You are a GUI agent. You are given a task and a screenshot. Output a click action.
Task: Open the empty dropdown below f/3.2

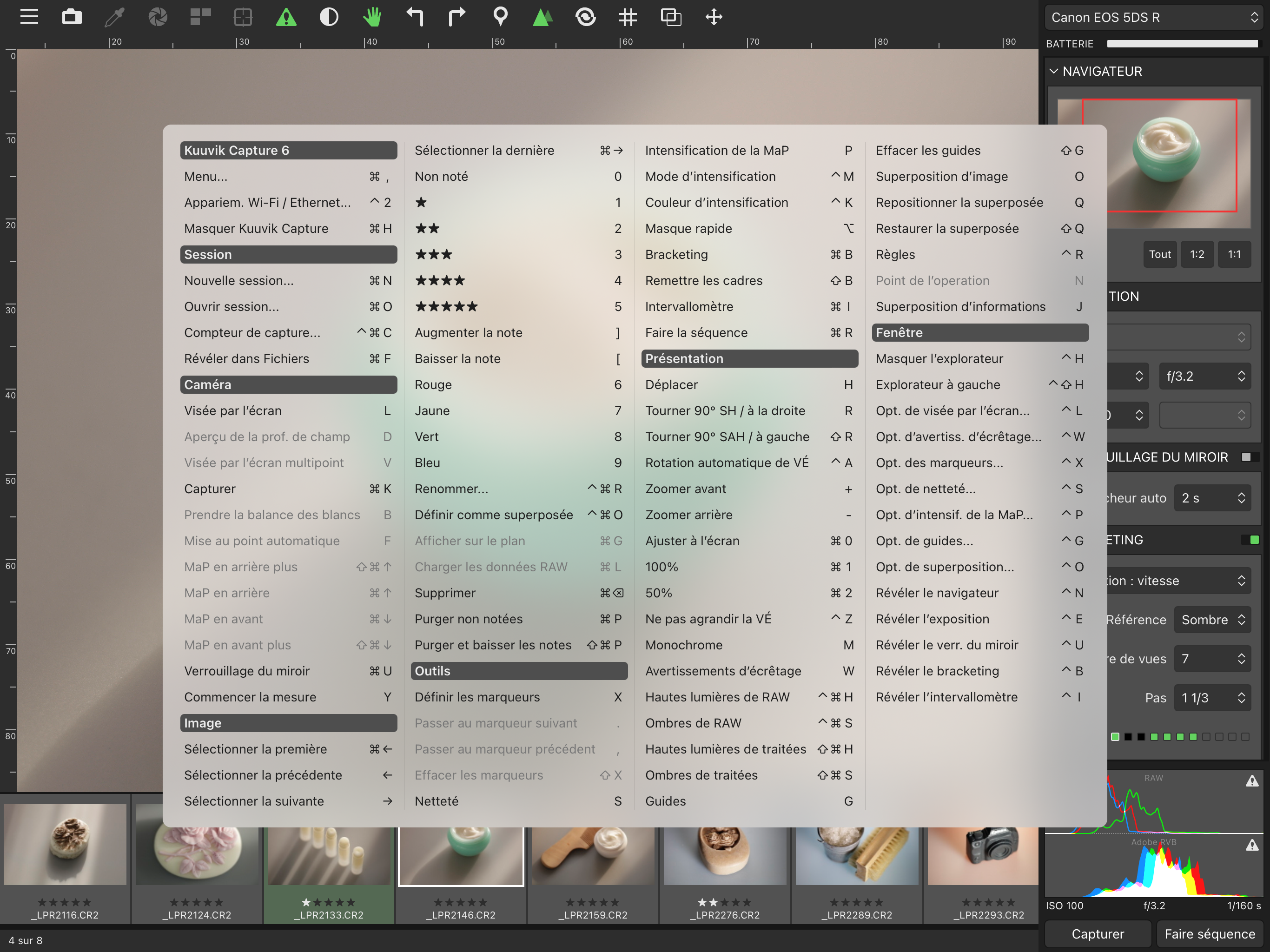point(1204,415)
